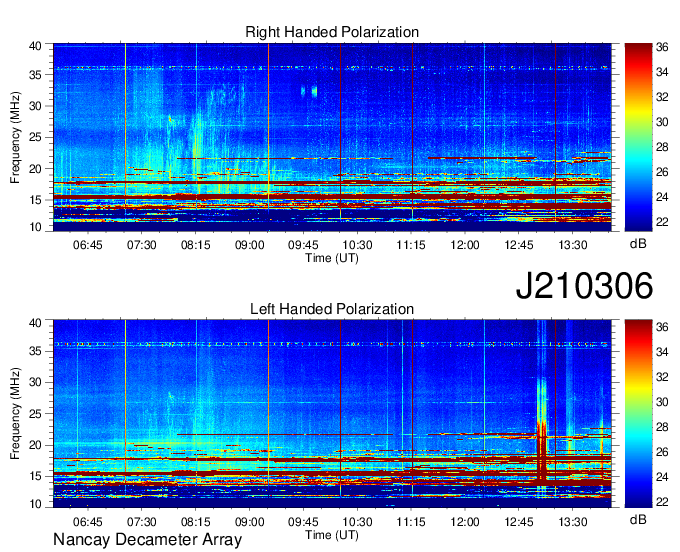Screen dimensions: 680x552
Task: Click 35 MHz frequency tick on Left Handed plot
Action: 35,351
